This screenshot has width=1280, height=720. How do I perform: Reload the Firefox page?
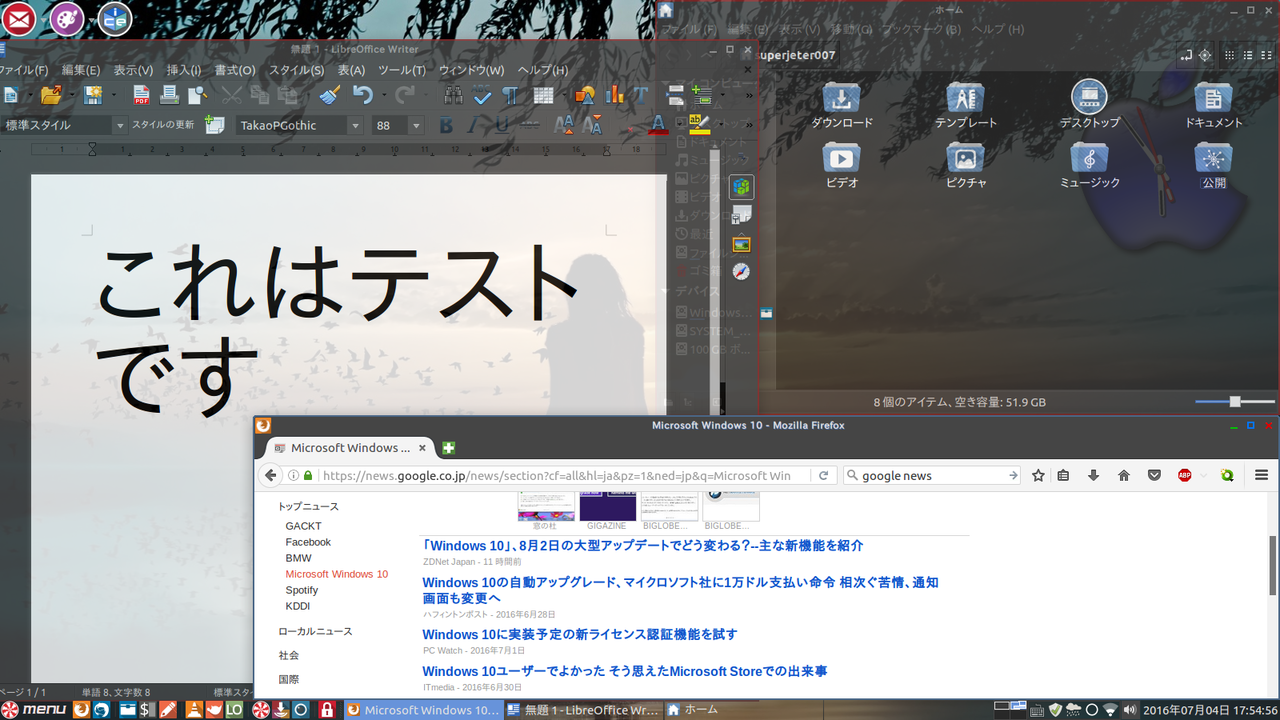(823, 476)
